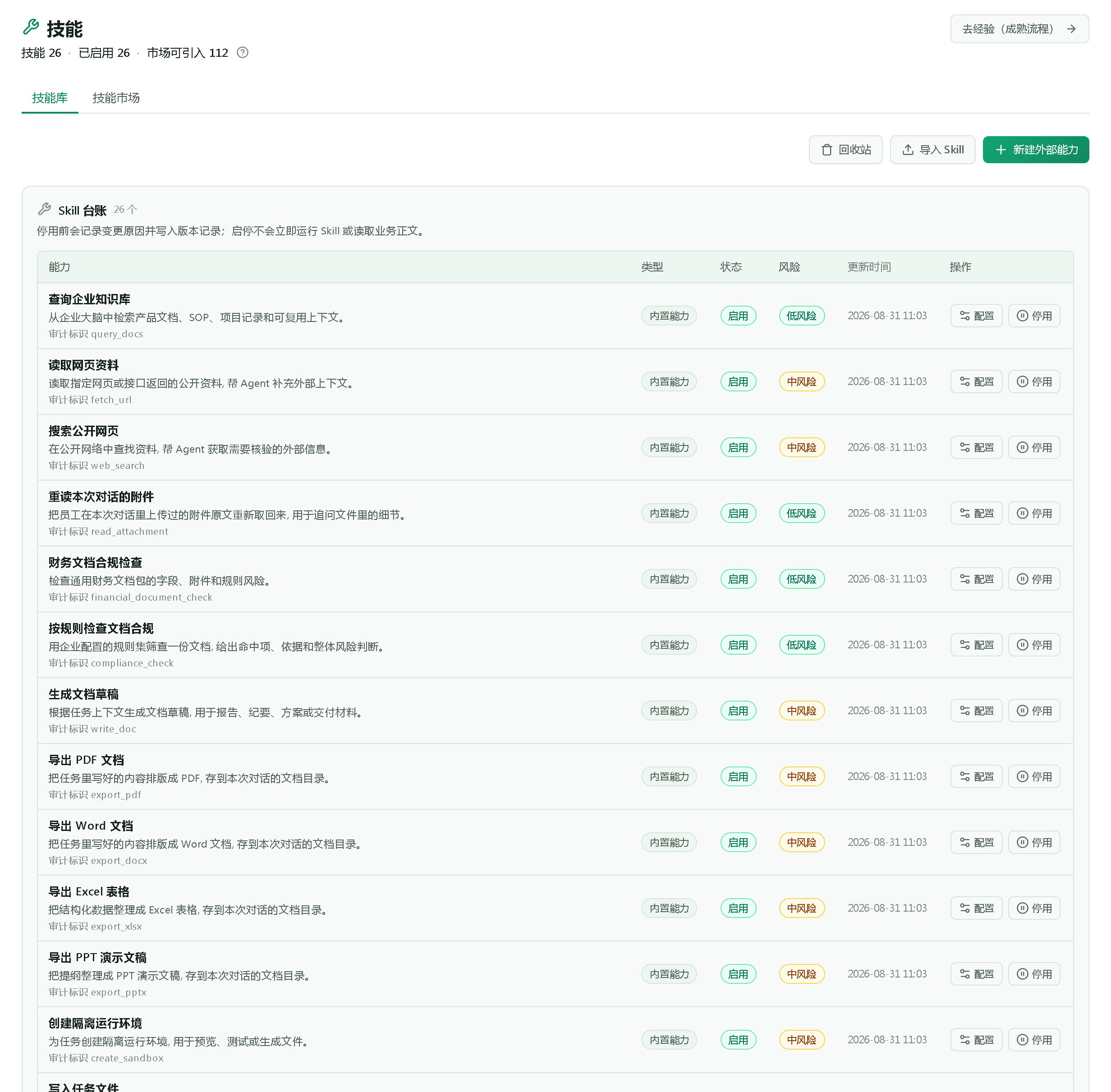
Task: Click 启用 status badge of 按规则检查文档合规
Action: point(738,645)
